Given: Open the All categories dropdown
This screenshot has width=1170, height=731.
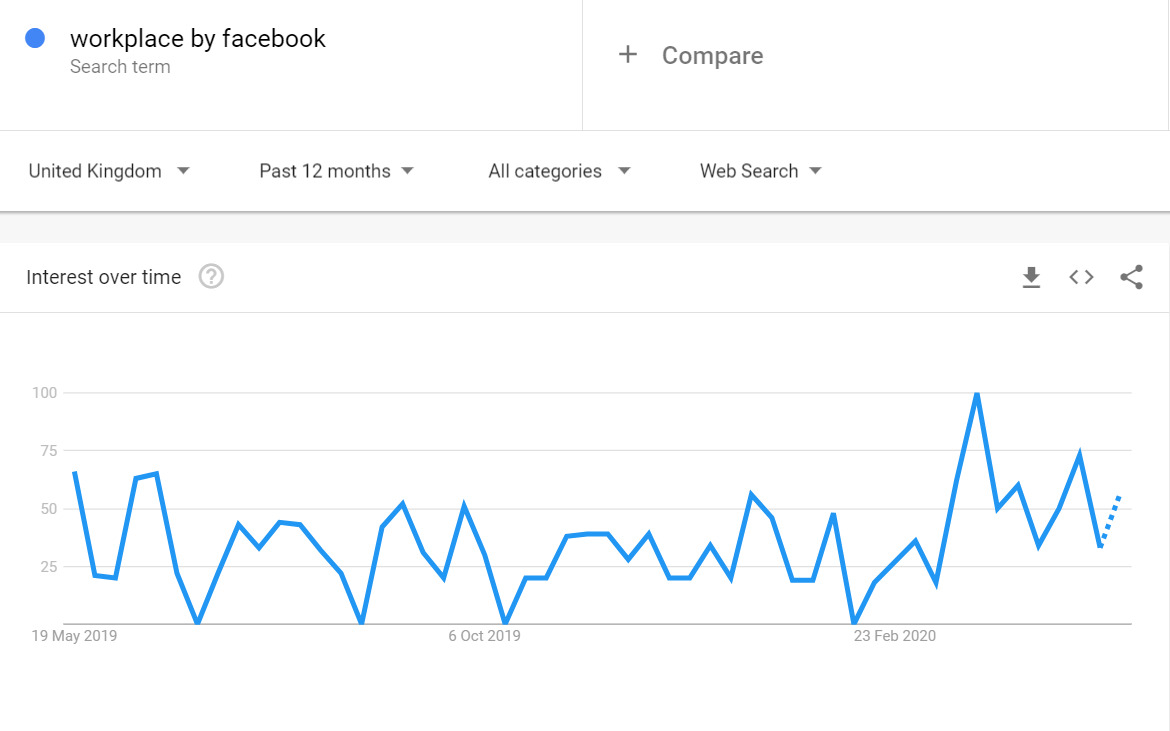Looking at the screenshot, I should point(559,171).
